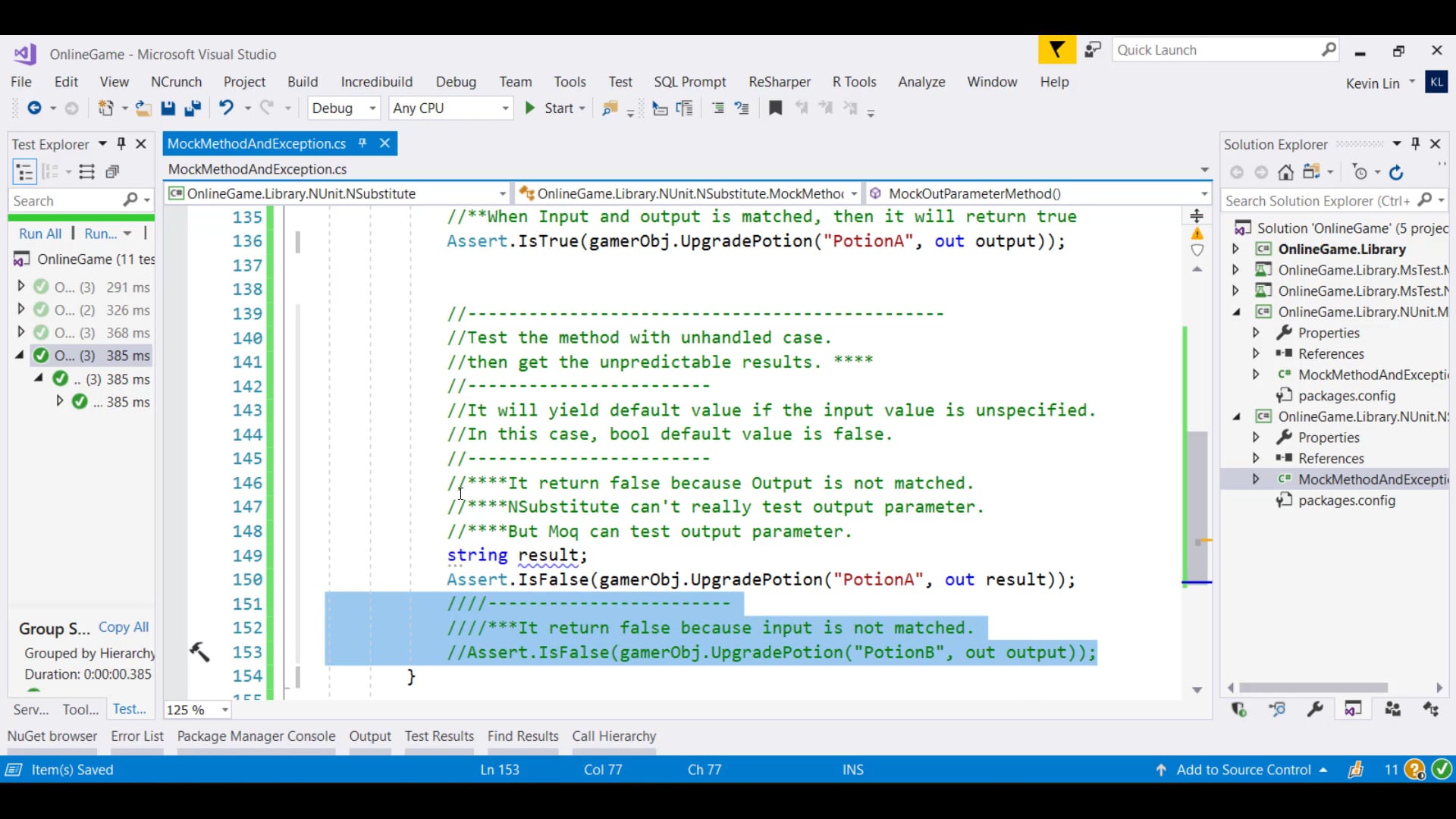Open the notifications flag icon
This screenshot has width=1456, height=819.
(1056, 50)
